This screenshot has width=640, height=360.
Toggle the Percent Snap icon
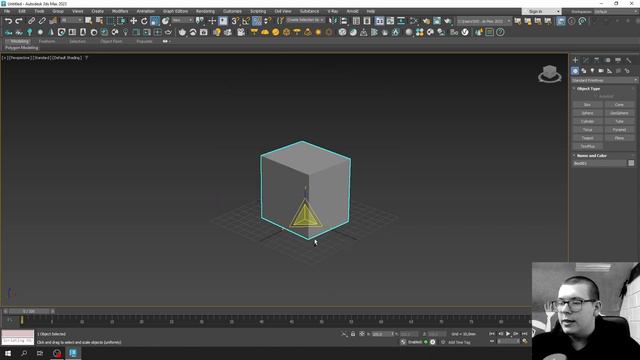click(x=257, y=21)
